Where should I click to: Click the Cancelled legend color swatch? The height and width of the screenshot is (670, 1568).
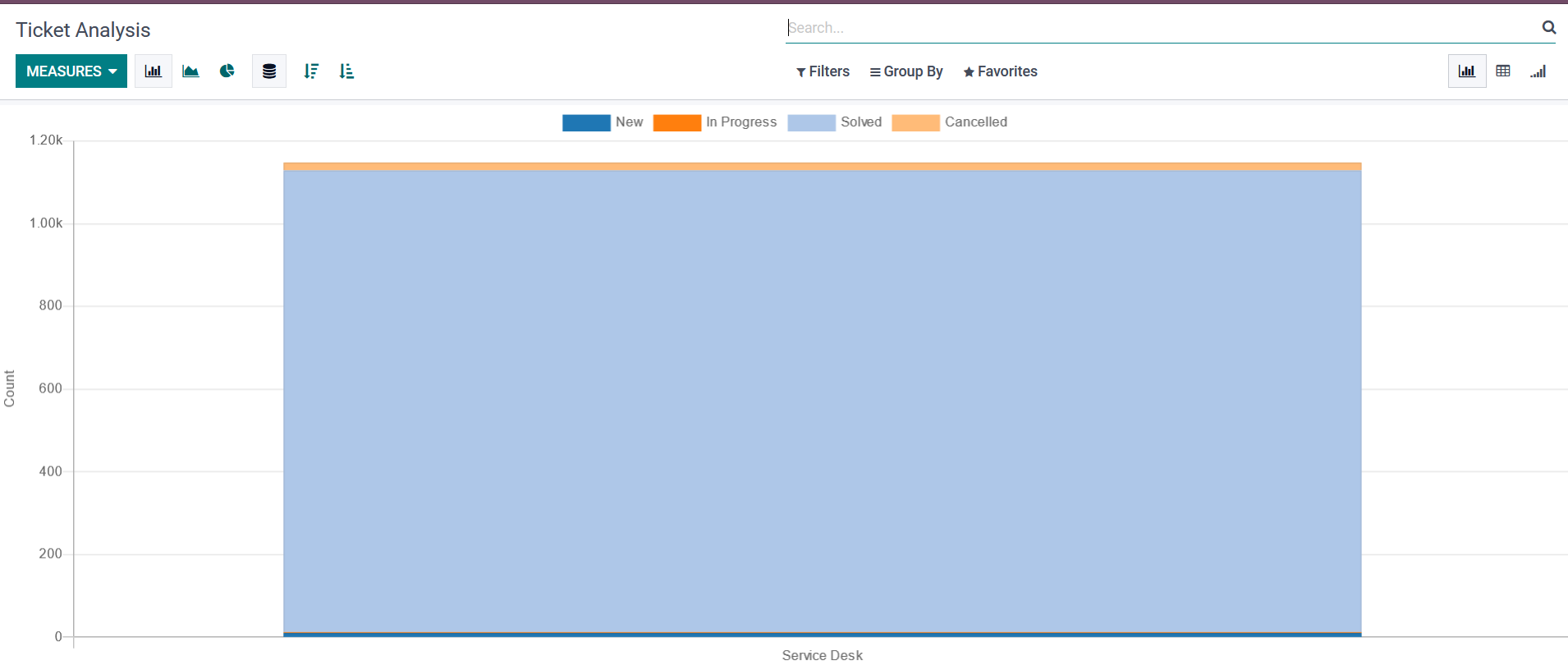[x=915, y=122]
